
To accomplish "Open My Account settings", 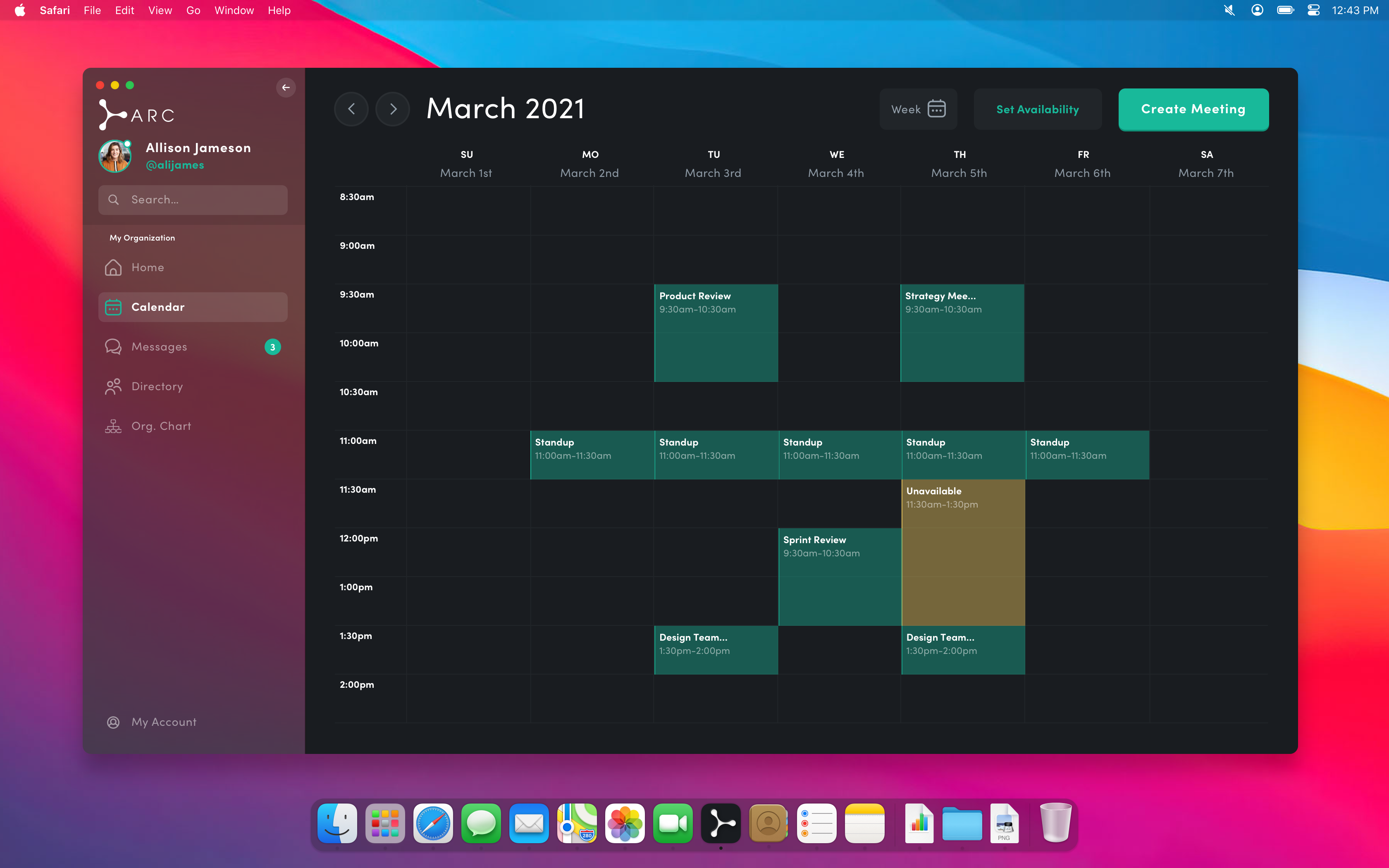I will pyautogui.click(x=164, y=722).
